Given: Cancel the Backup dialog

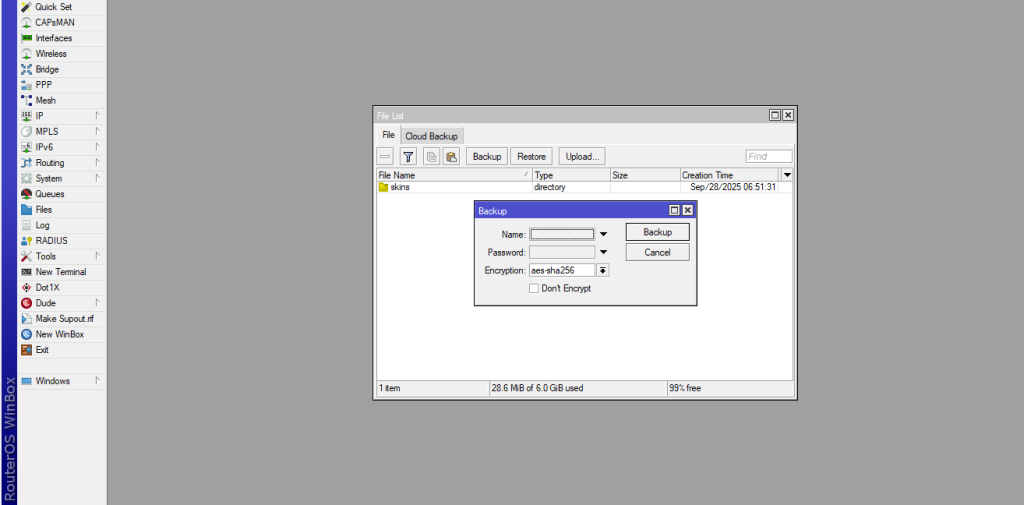Looking at the screenshot, I should click(x=657, y=252).
